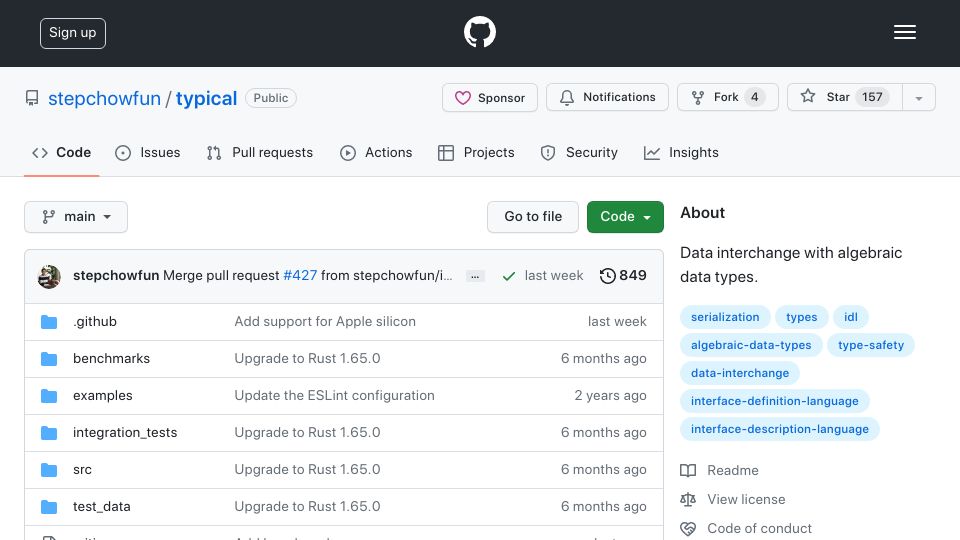The height and width of the screenshot is (540, 960).
Task: Star the typical repository
Action: pyautogui.click(x=844, y=97)
